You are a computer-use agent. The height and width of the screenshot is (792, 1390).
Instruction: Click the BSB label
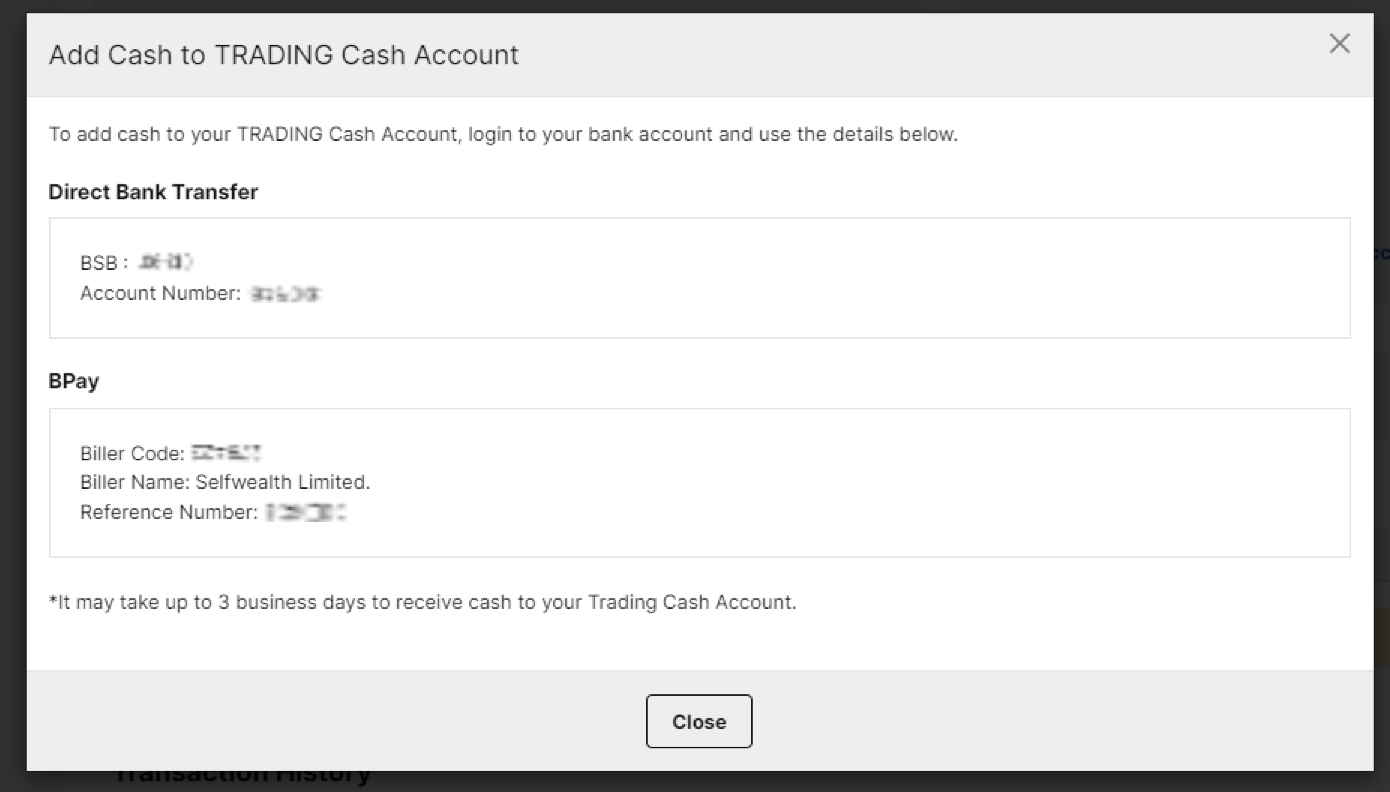pyautogui.click(x=104, y=263)
